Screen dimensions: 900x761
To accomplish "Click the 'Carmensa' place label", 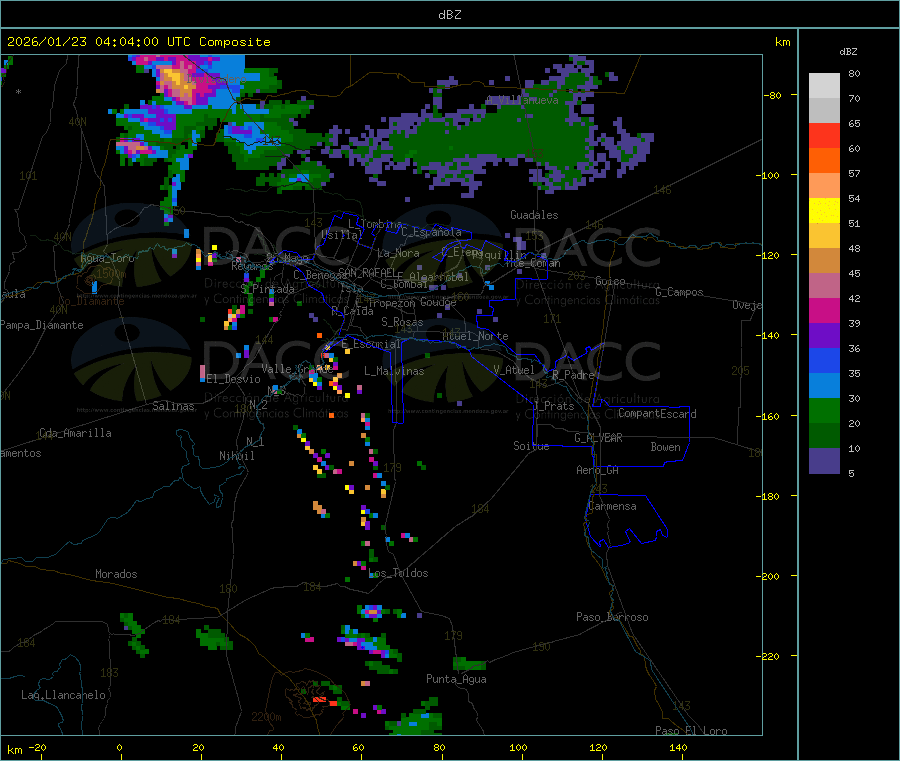I will tap(612, 506).
